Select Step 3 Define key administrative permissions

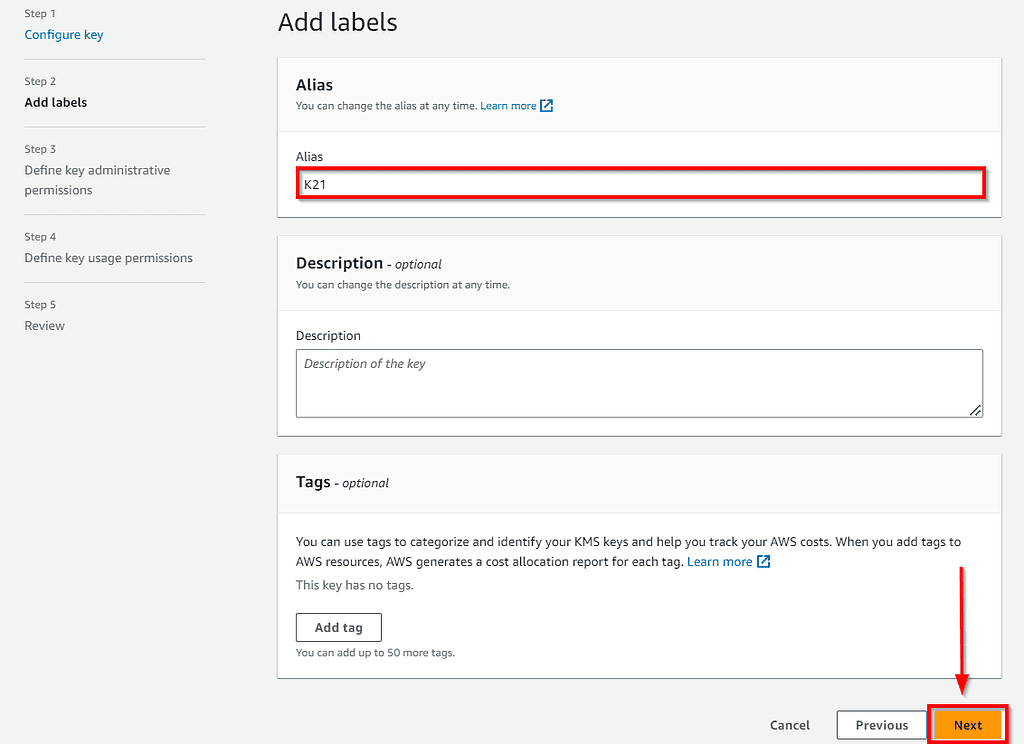click(x=97, y=180)
